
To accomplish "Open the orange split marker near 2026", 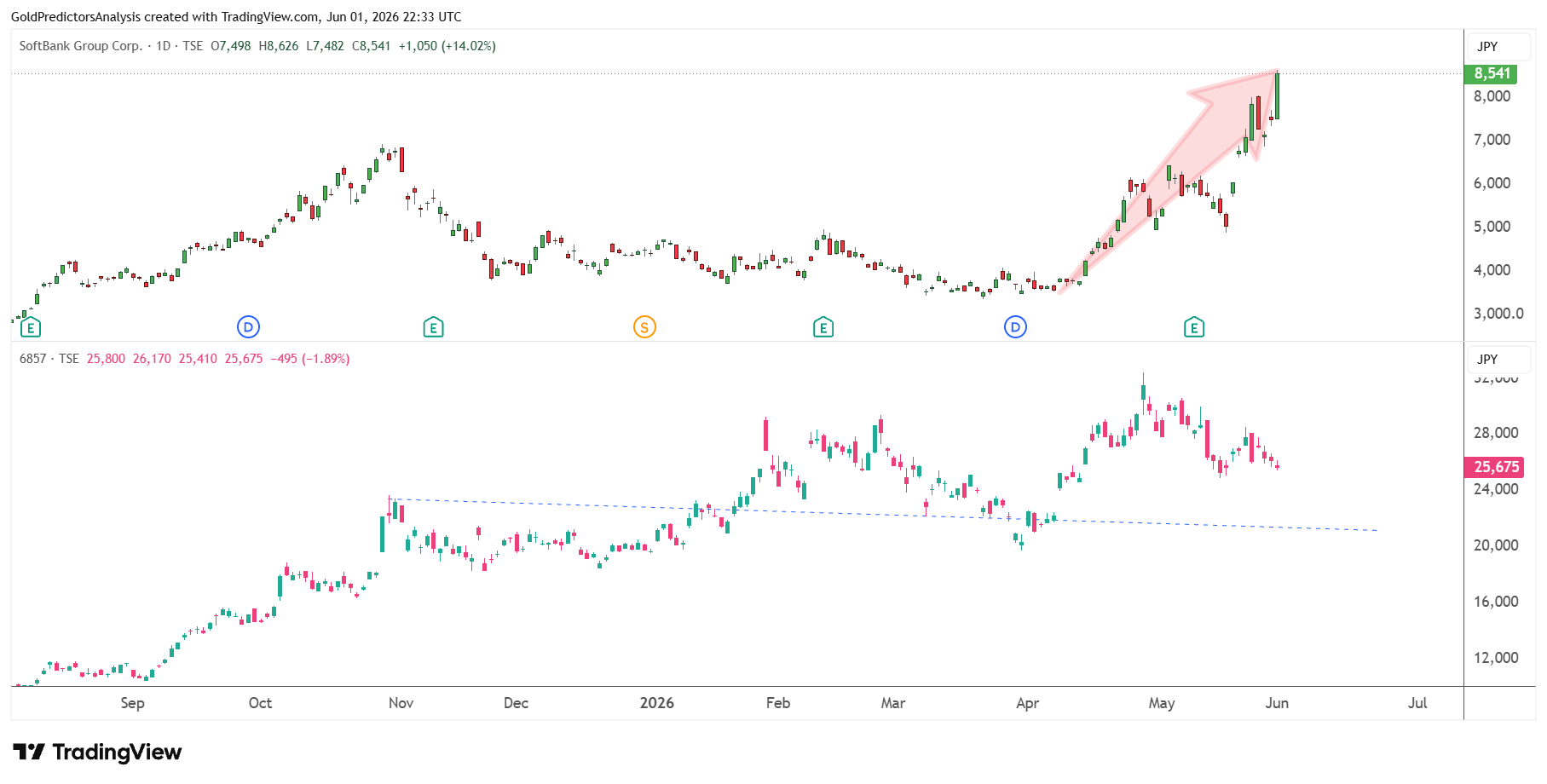I will (644, 326).
